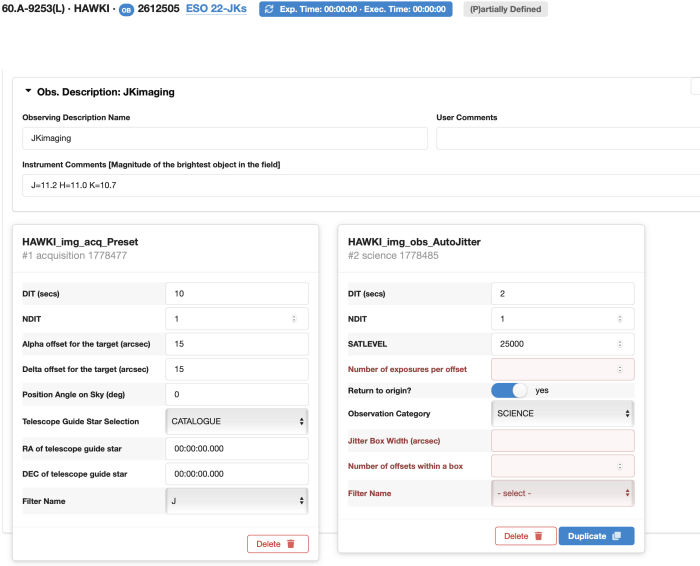Collapse the Obs. Description: JKimaging section
This screenshot has height=566, width=700.
28,91
